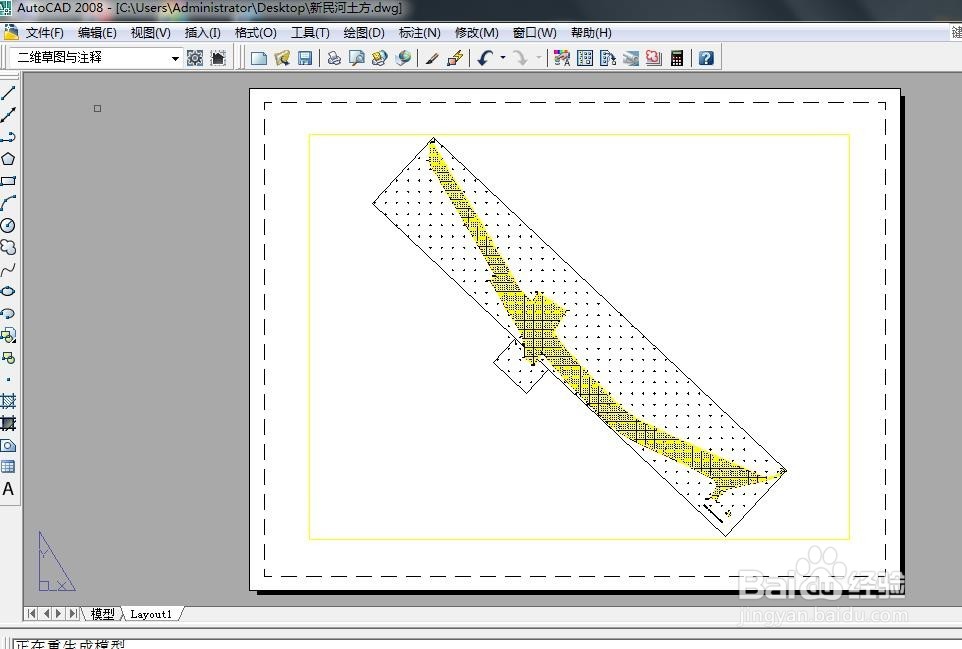
Task: Go to the next layout tab arrow
Action: pos(60,613)
